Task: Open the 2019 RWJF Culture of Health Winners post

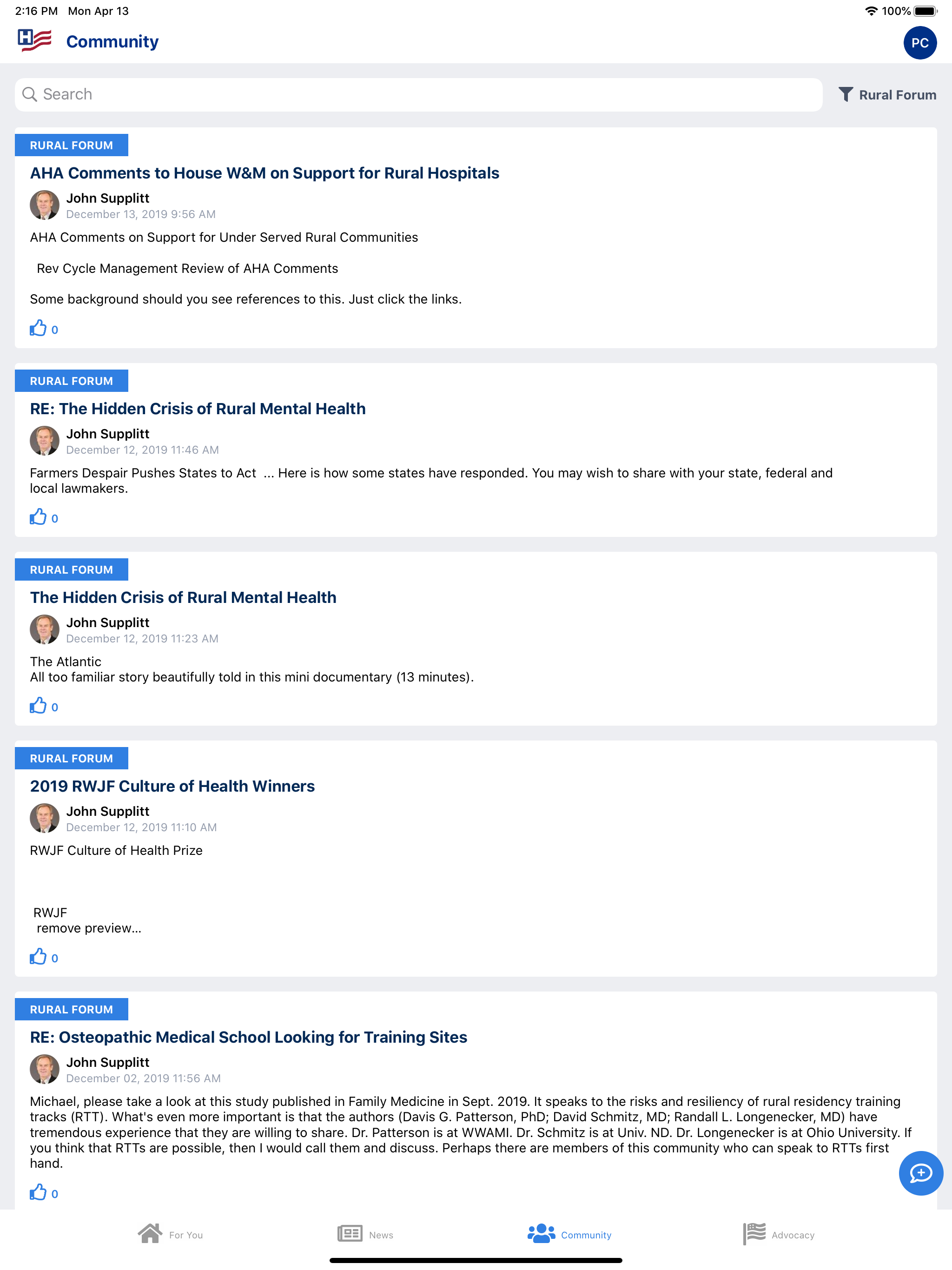Action: pyautogui.click(x=172, y=786)
